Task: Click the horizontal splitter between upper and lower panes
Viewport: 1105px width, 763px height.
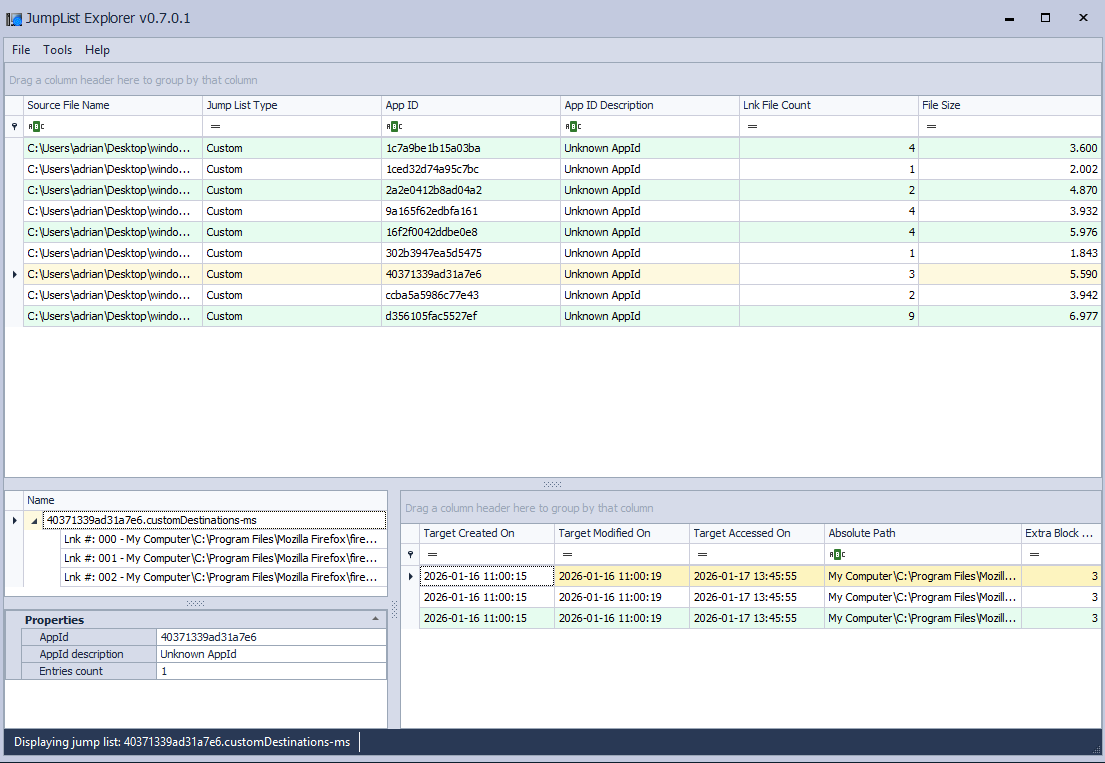Action: pos(552,484)
